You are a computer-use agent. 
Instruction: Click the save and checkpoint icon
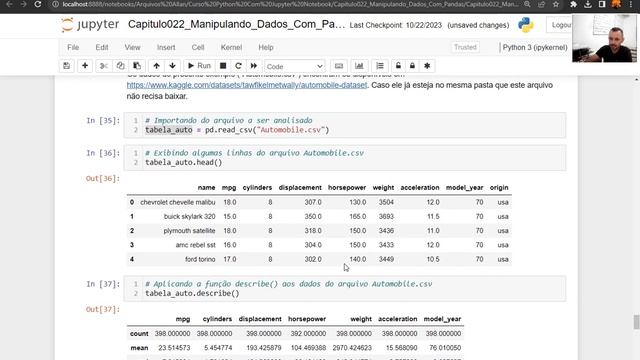pyautogui.click(x=67, y=66)
